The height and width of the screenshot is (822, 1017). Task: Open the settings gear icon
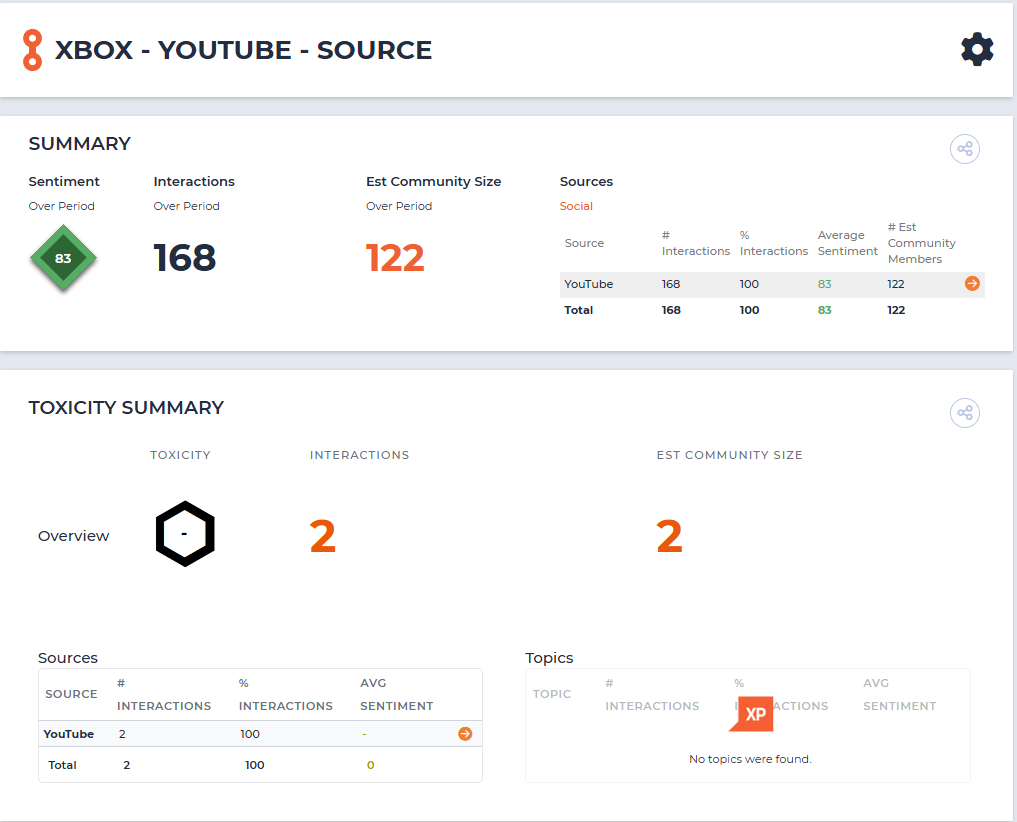(x=977, y=49)
